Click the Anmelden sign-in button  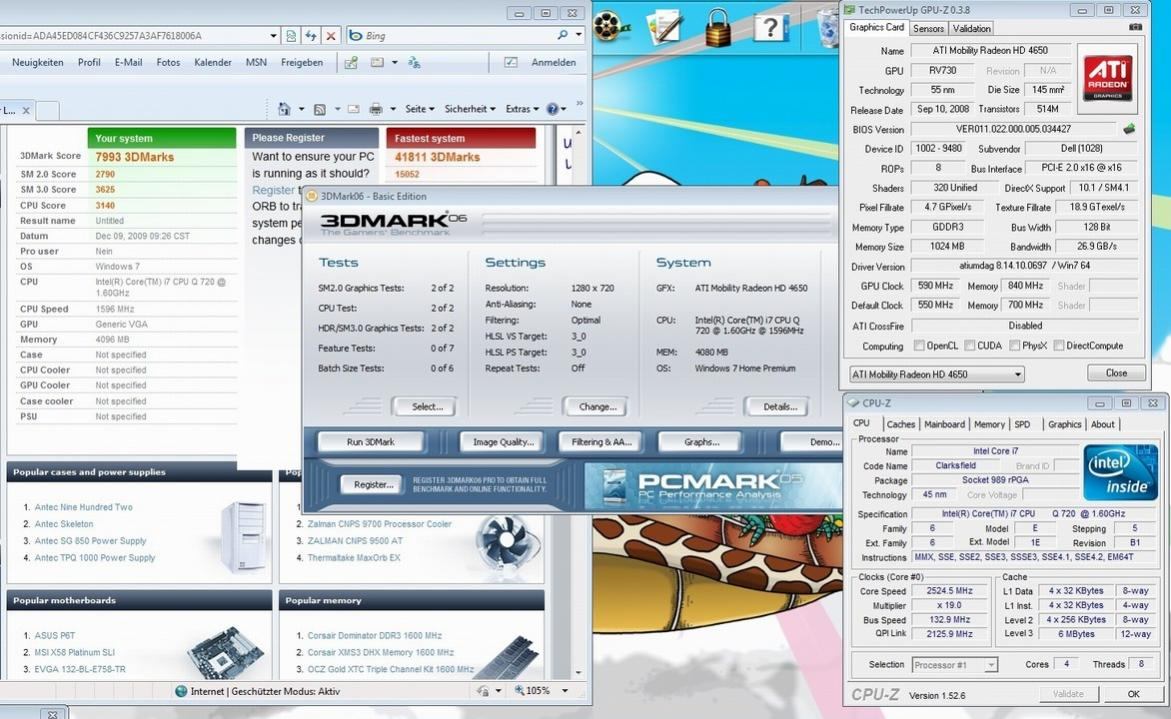[x=553, y=63]
